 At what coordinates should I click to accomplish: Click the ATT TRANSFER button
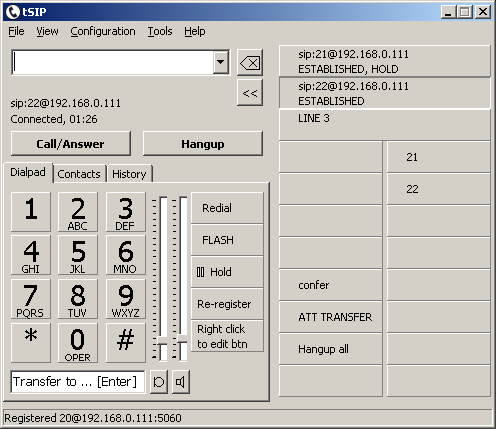(x=331, y=317)
